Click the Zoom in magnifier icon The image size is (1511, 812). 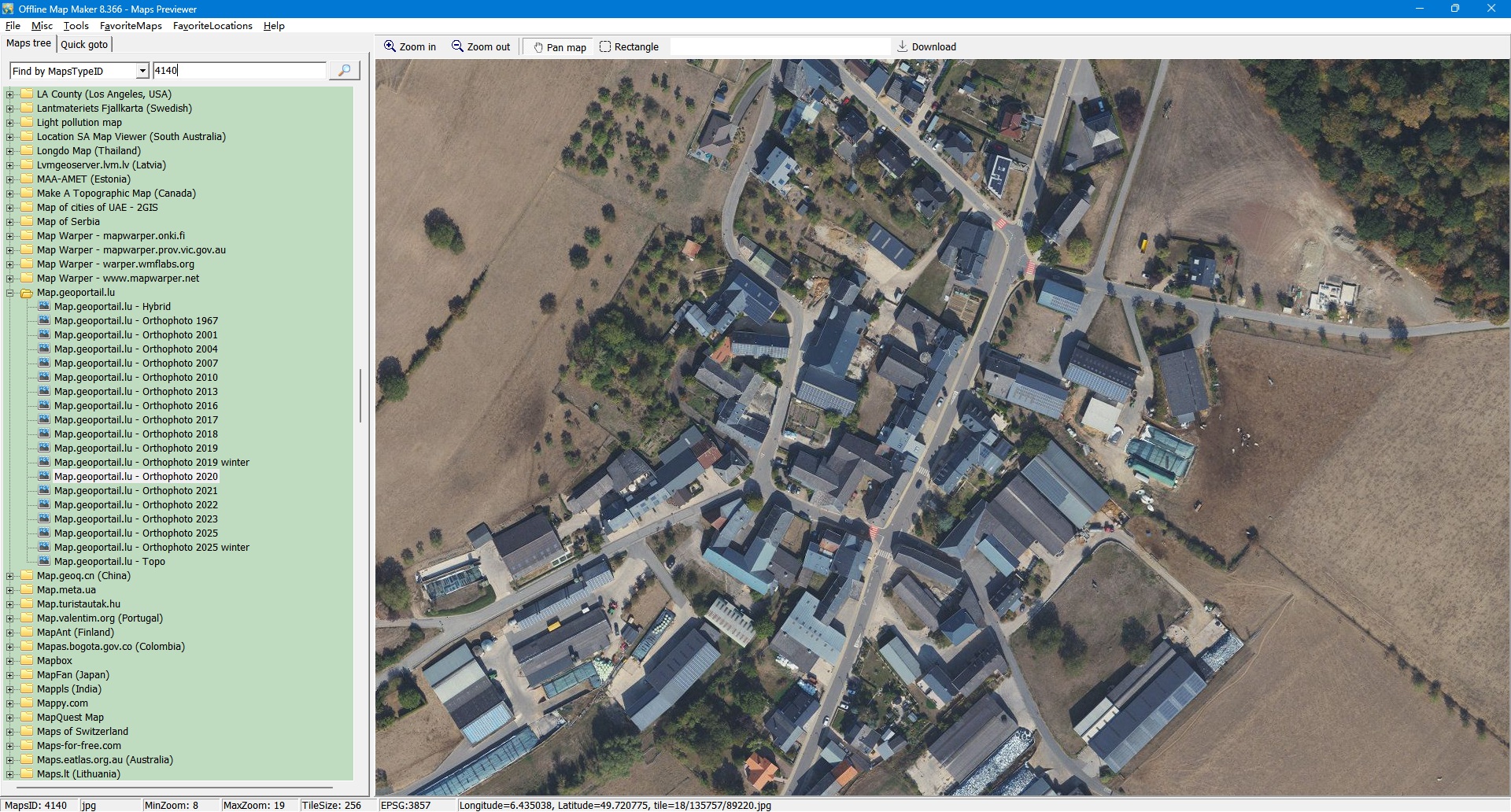pos(390,46)
